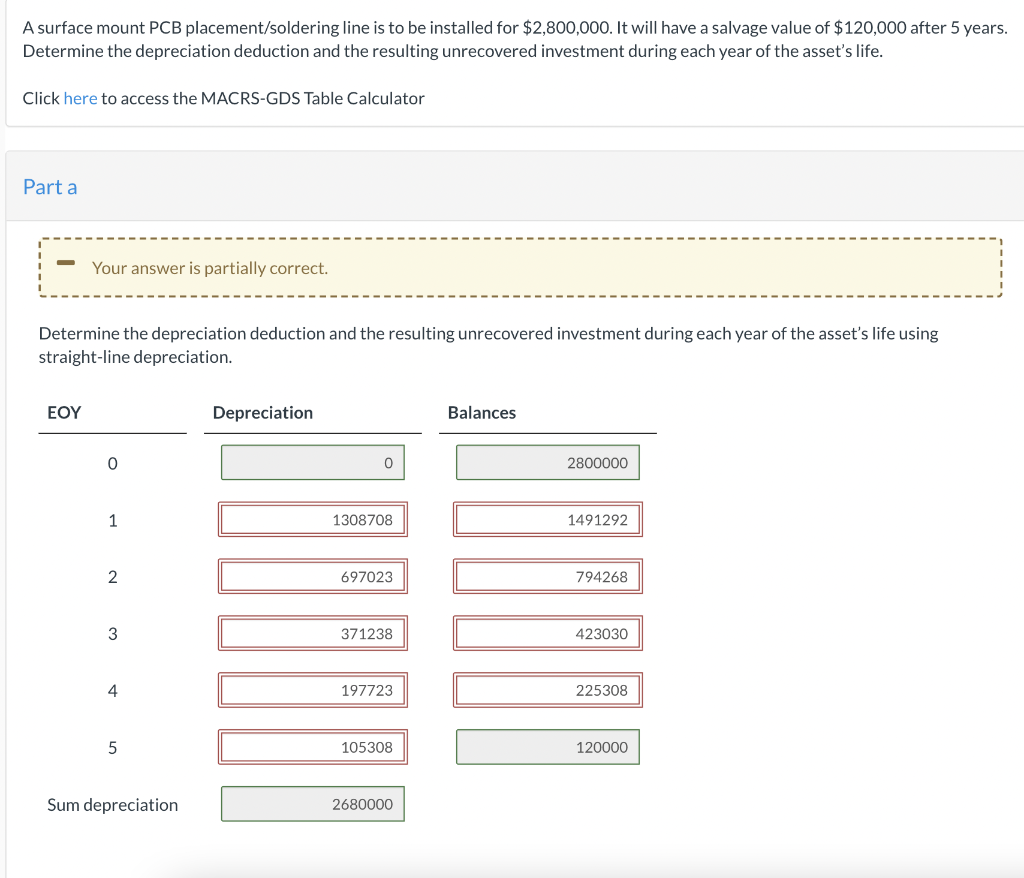This screenshot has width=1024, height=878.
Task: Edit the year 3 depreciation field 371238
Action: tap(313, 633)
